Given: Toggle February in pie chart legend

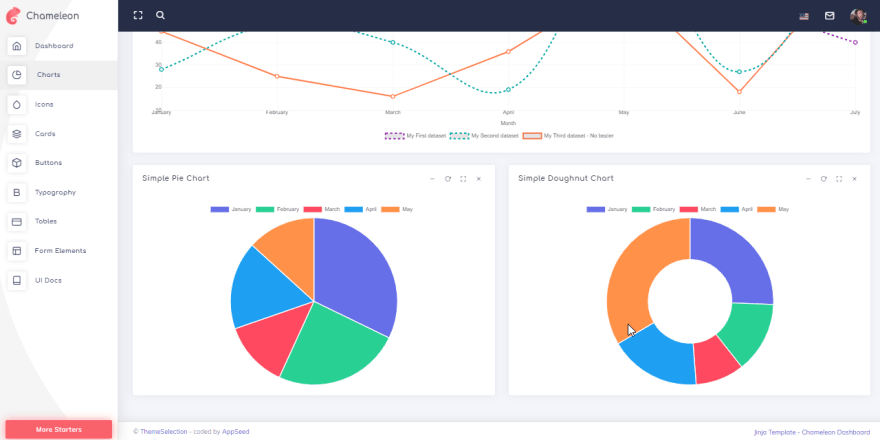Looking at the screenshot, I should tap(278, 209).
